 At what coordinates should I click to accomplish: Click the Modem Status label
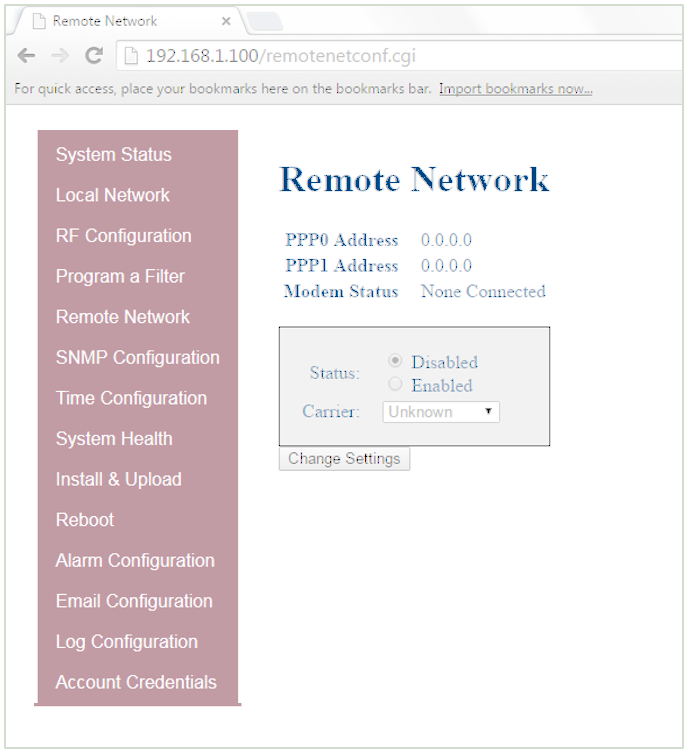pos(341,291)
